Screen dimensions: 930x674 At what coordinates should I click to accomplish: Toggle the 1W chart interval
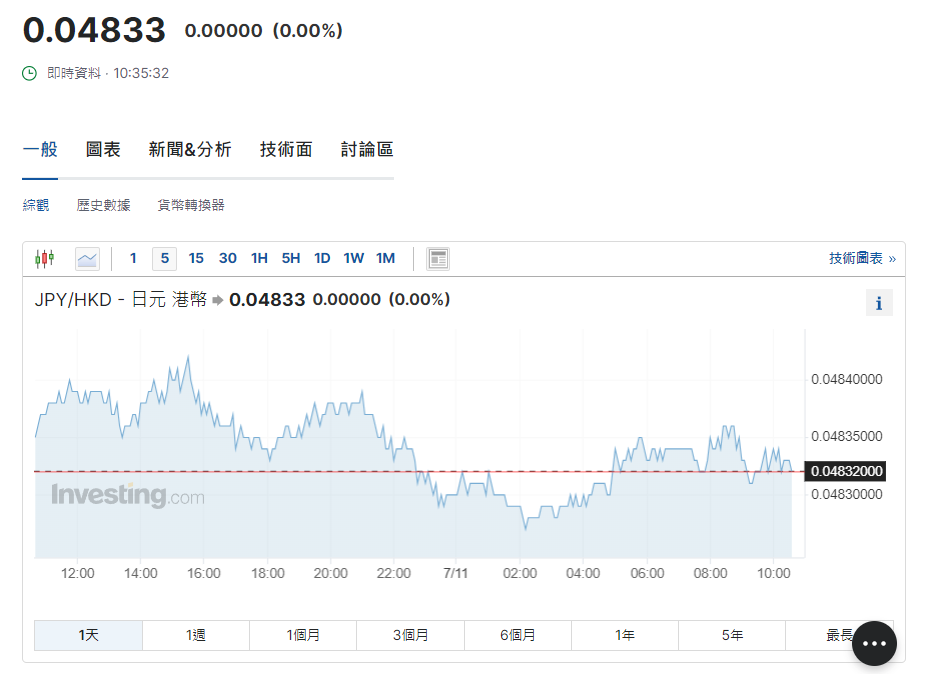point(353,258)
